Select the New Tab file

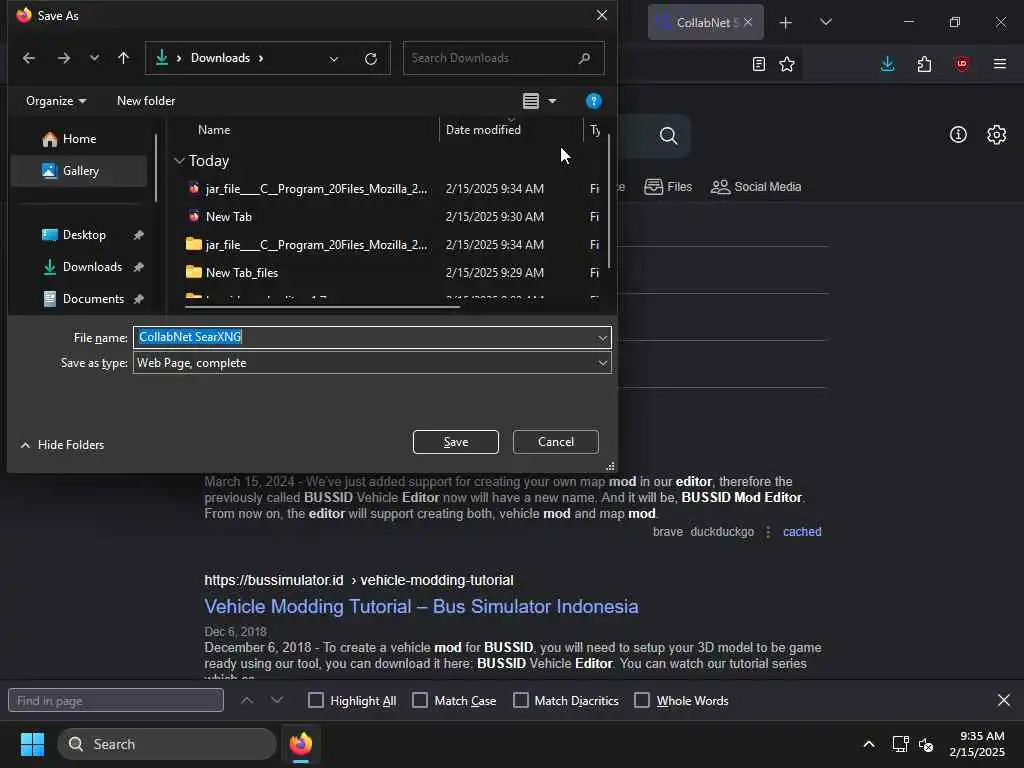[228, 217]
